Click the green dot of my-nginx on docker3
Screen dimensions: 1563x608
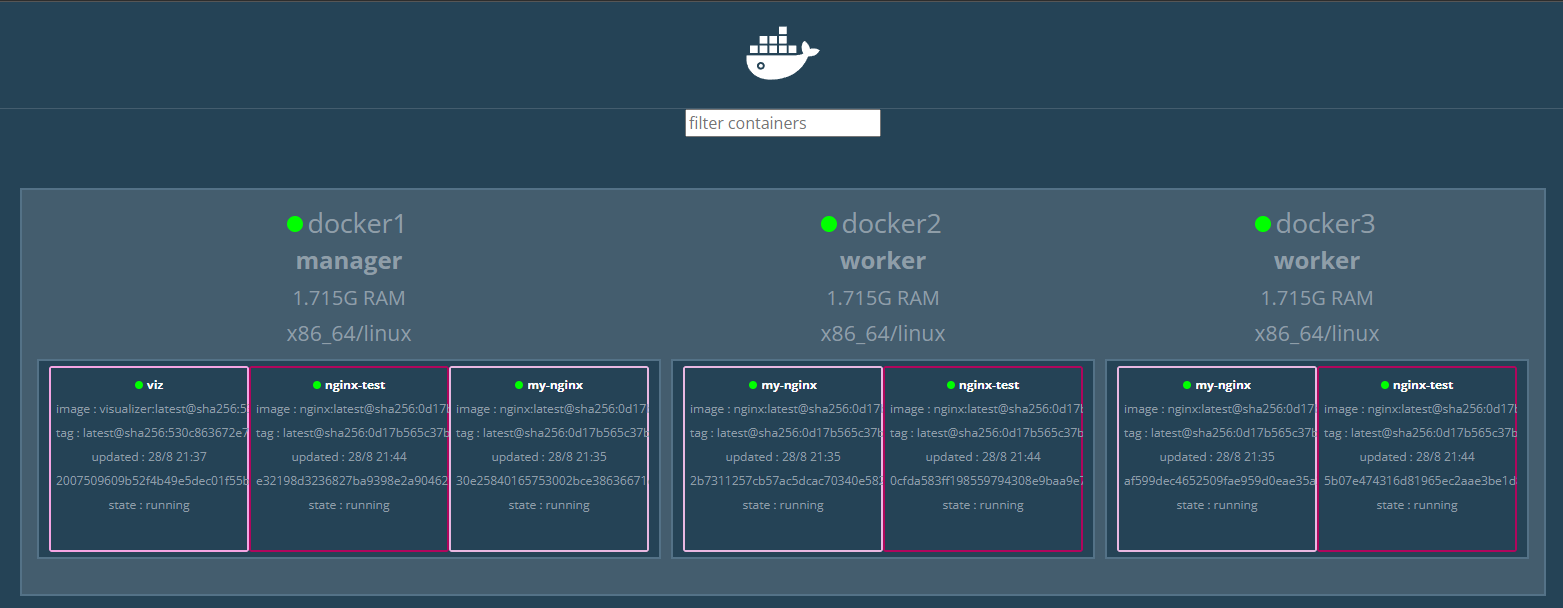click(x=1187, y=385)
